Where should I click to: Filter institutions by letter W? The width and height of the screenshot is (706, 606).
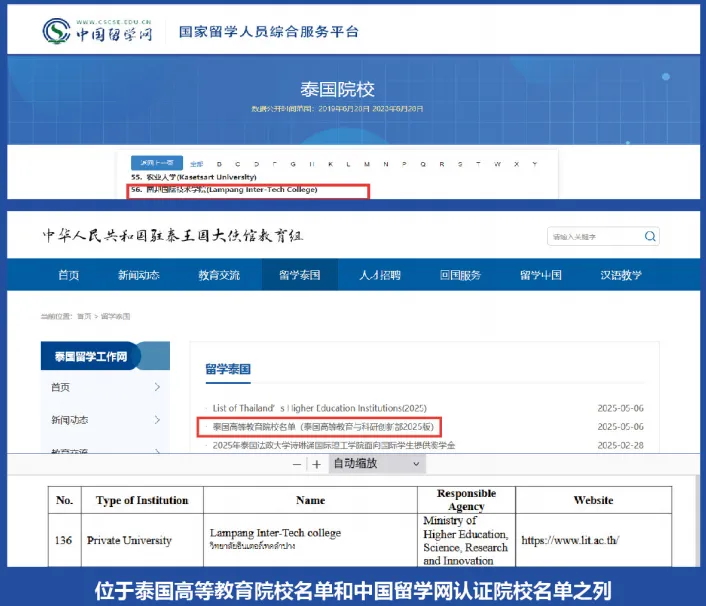(x=498, y=164)
